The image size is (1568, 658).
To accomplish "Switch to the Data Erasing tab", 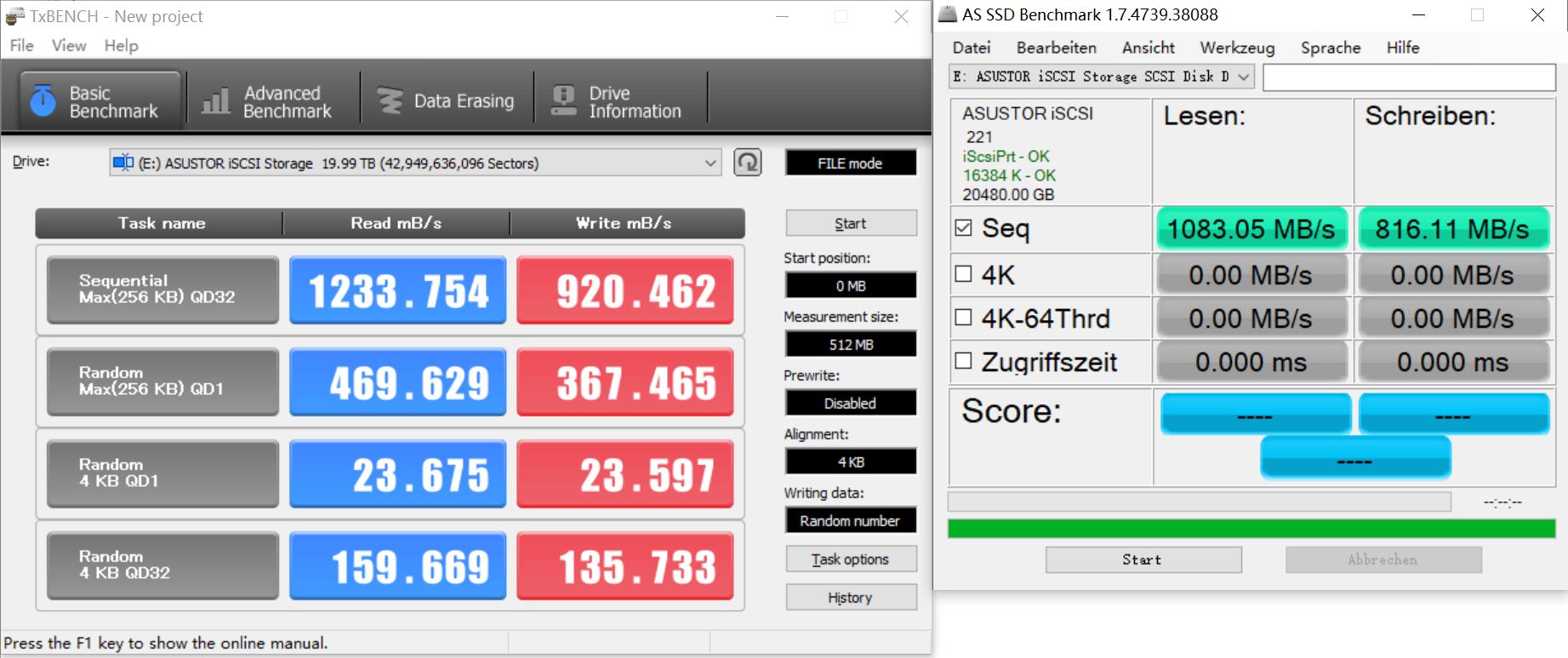I will 447,101.
